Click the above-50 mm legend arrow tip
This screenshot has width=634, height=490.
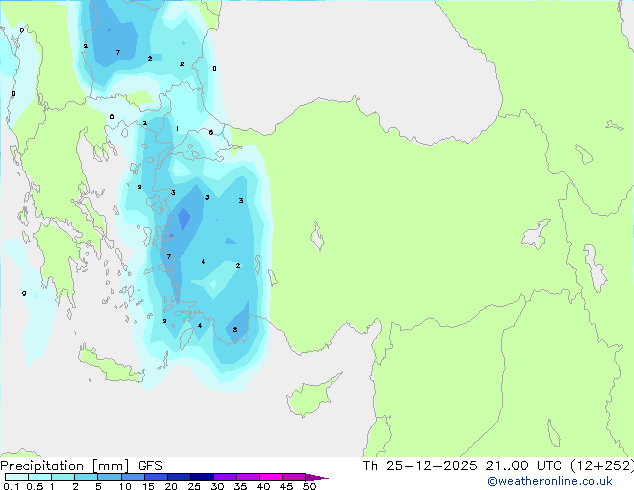pos(317,477)
